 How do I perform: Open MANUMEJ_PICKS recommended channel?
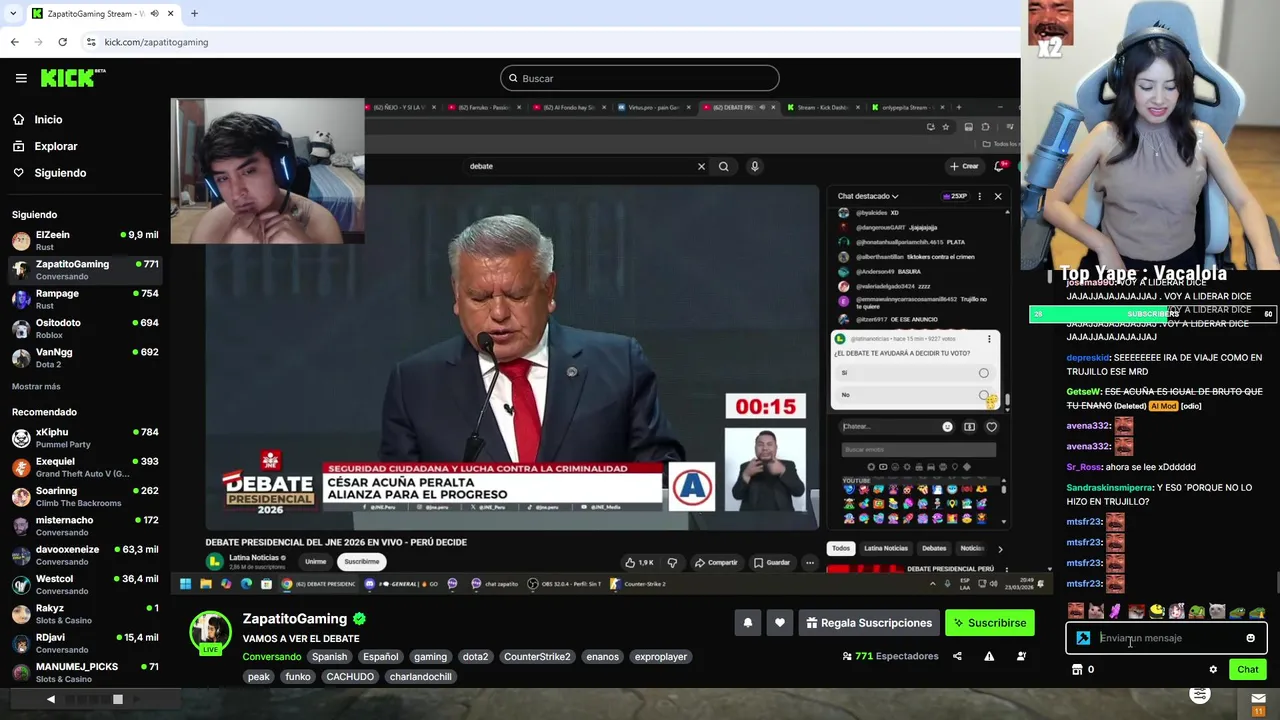coord(85,672)
